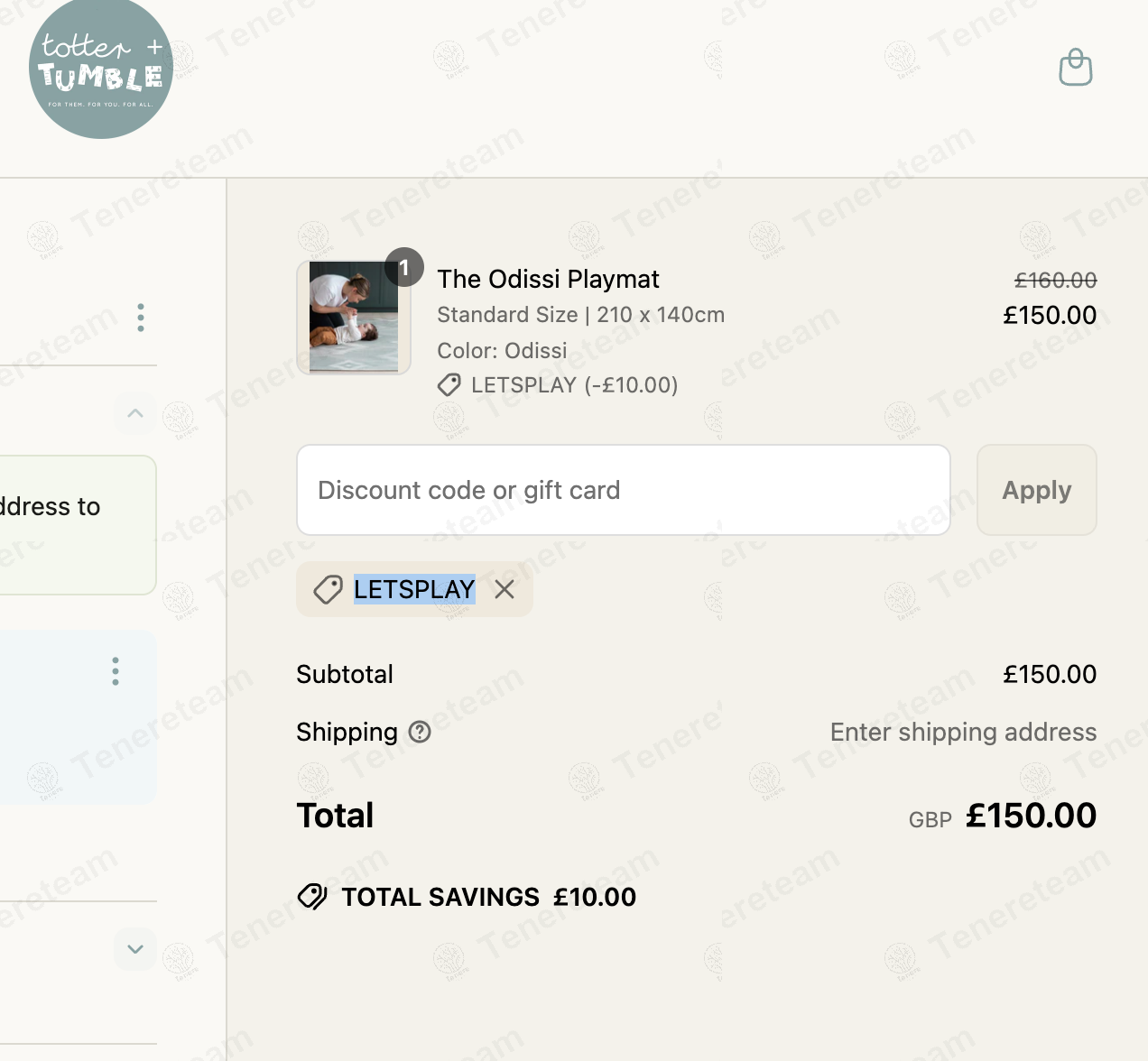Open the upper three-dot options menu

tap(141, 318)
